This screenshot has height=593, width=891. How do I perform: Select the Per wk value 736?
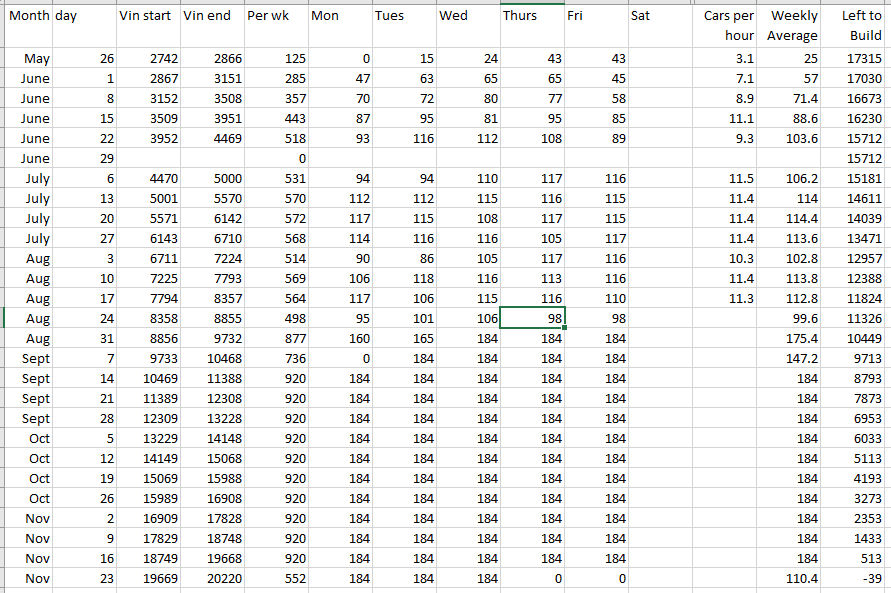tap(275, 358)
